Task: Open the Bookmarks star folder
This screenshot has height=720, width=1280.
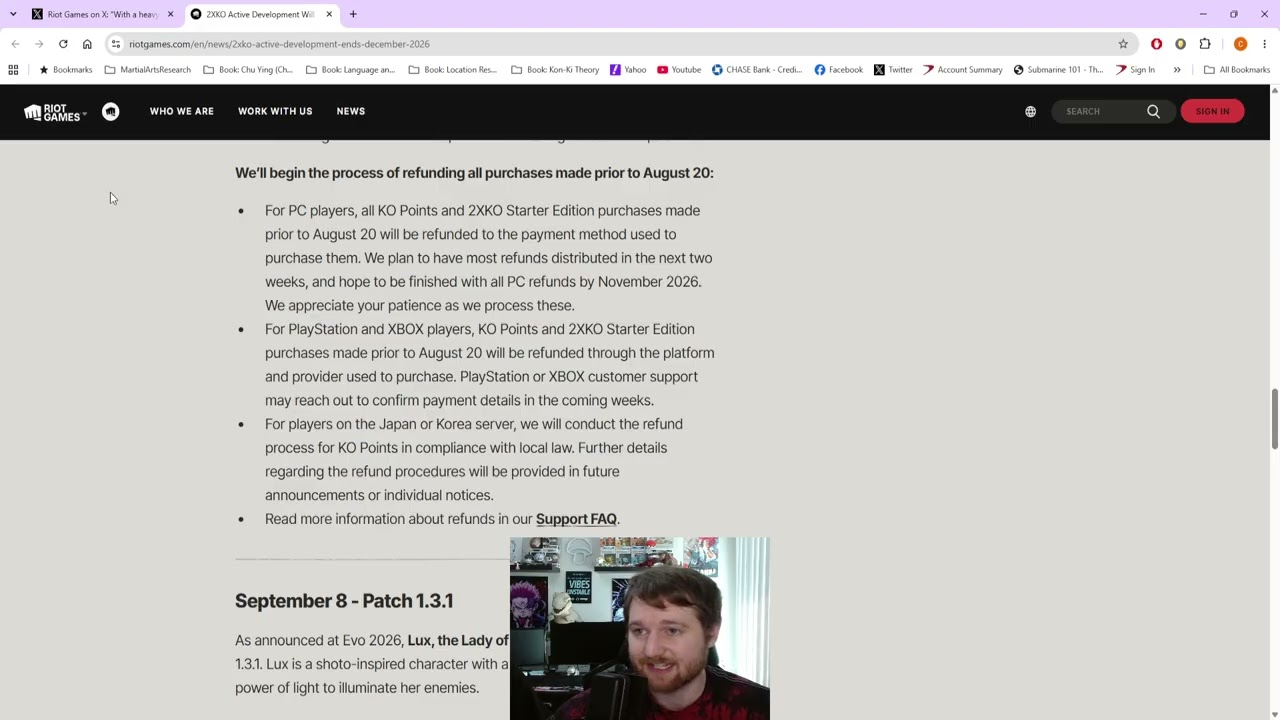Action: pyautogui.click(x=65, y=70)
